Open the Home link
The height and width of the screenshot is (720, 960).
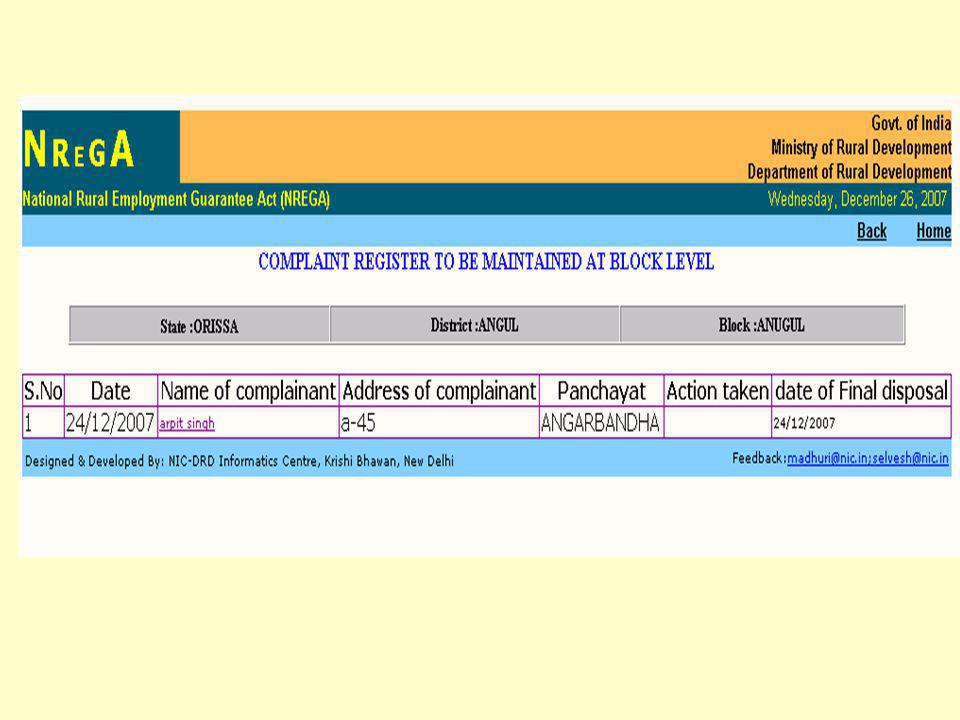(933, 231)
